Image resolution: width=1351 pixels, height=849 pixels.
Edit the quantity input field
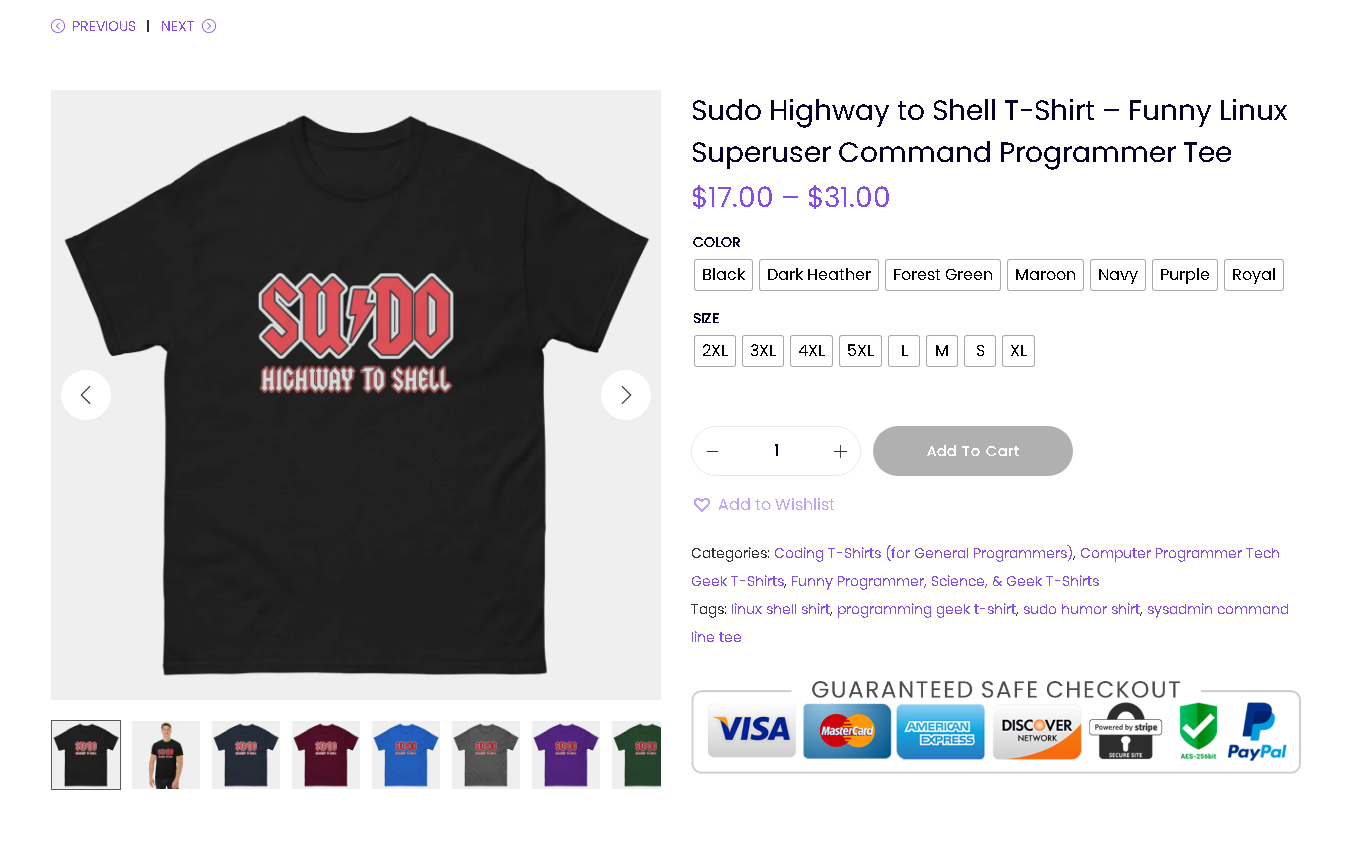pos(776,451)
